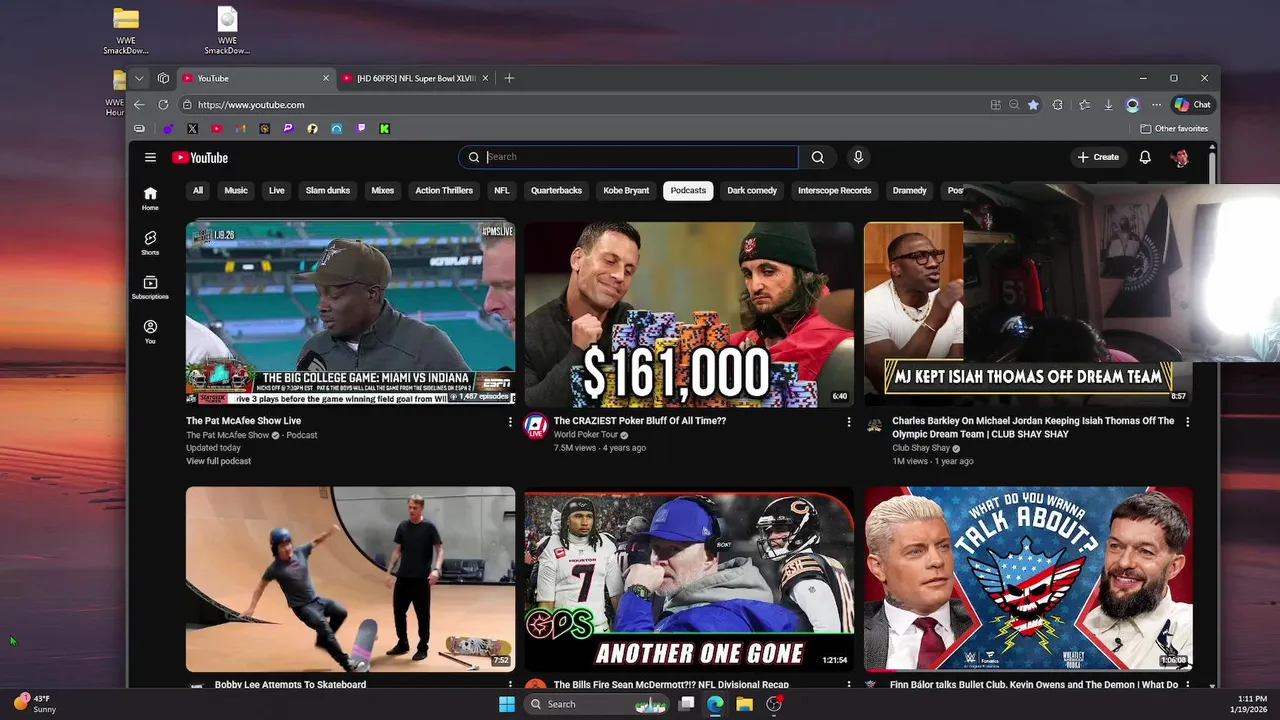Select the Quarterbacks filter chip
Viewport: 1280px width, 720px height.
(556, 190)
